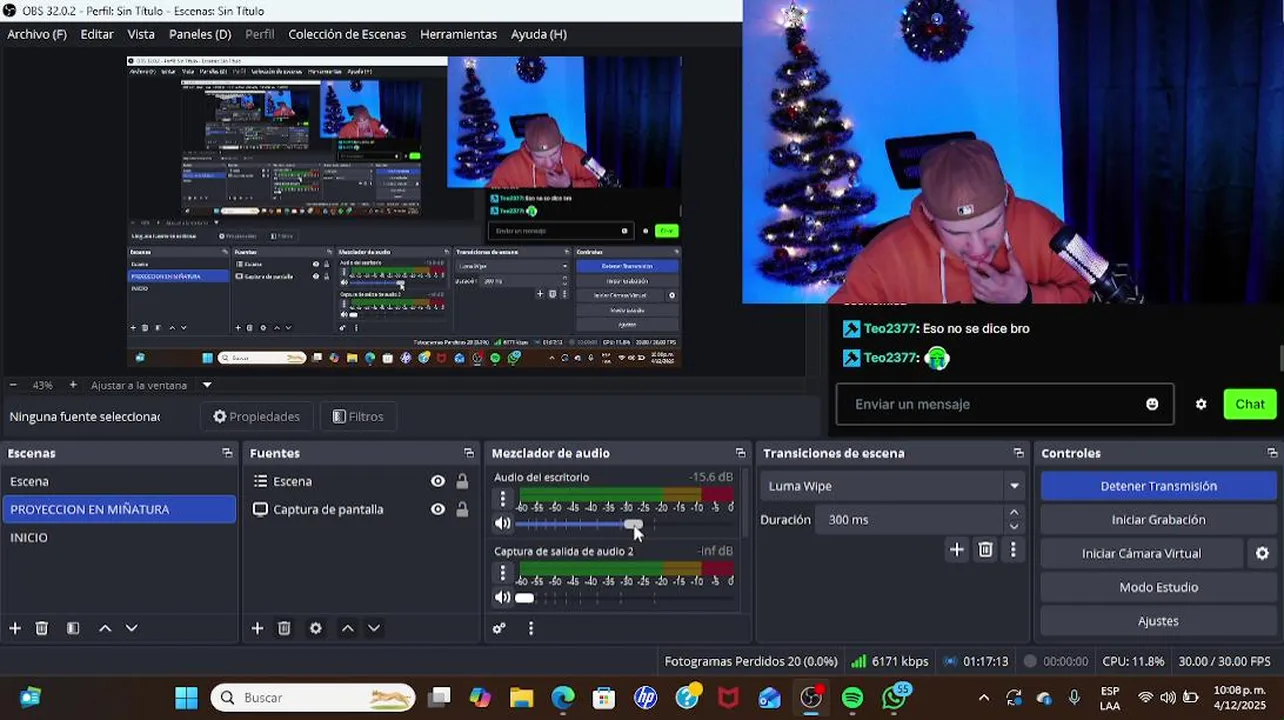Viewport: 1284px width, 720px height.
Task: Toggle visibility of Escena source
Action: tap(438, 481)
